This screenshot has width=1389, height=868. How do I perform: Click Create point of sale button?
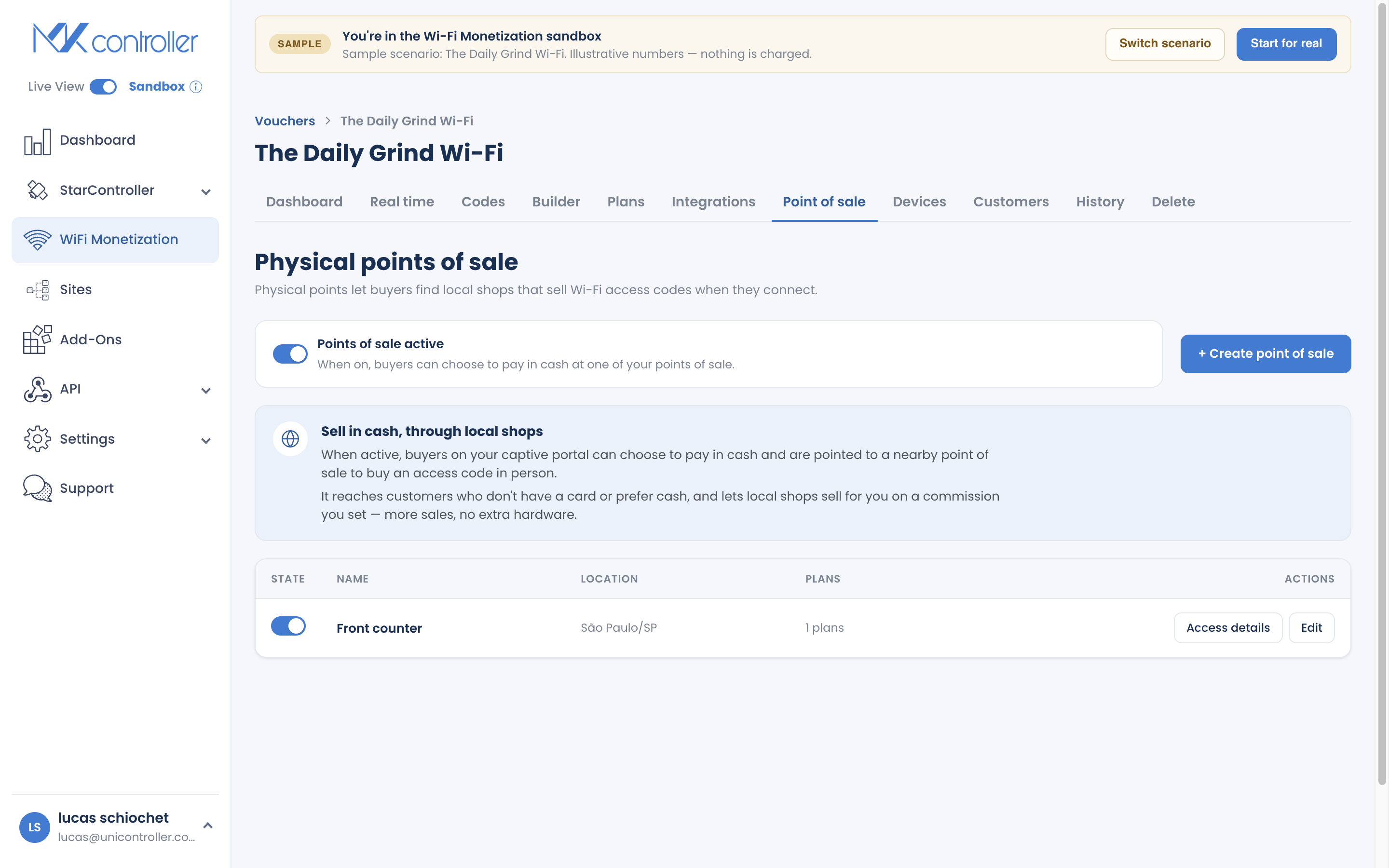(1266, 353)
